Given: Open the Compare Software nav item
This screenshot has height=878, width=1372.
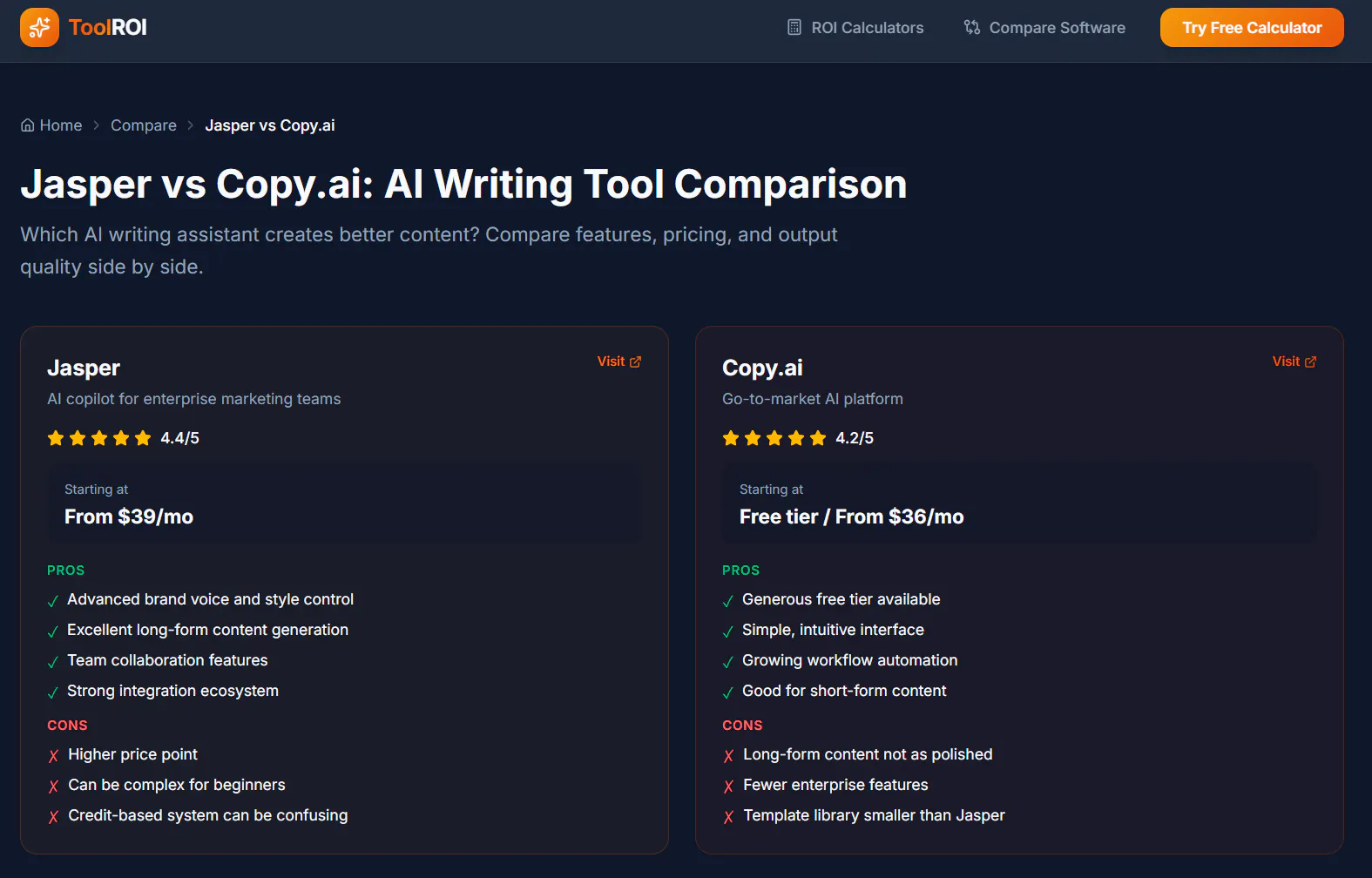Looking at the screenshot, I should point(1044,28).
